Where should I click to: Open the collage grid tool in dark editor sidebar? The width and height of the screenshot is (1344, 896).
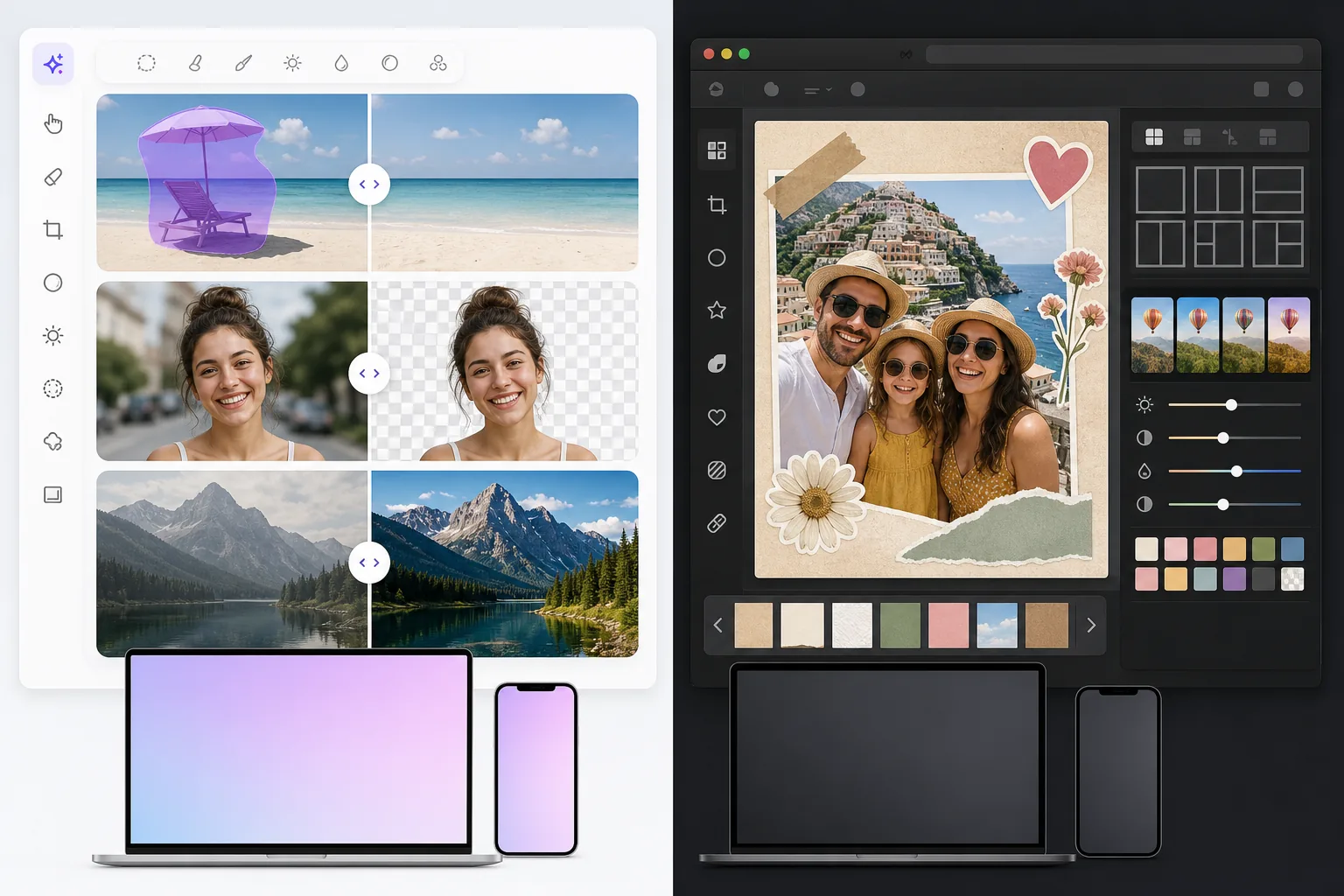(717, 150)
